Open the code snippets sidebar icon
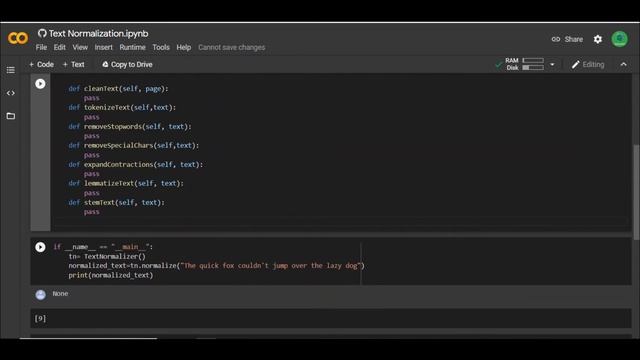This screenshot has width=640, height=360. click(x=11, y=93)
